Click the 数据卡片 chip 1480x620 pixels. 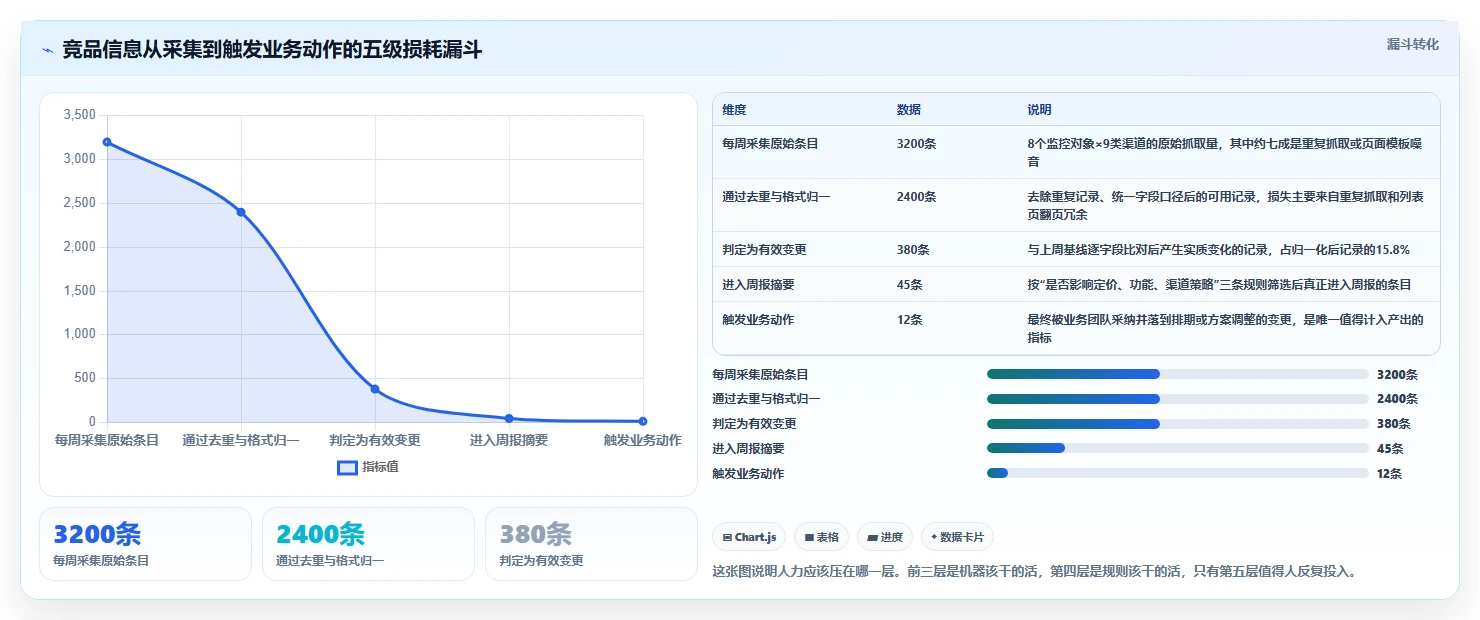(x=957, y=537)
